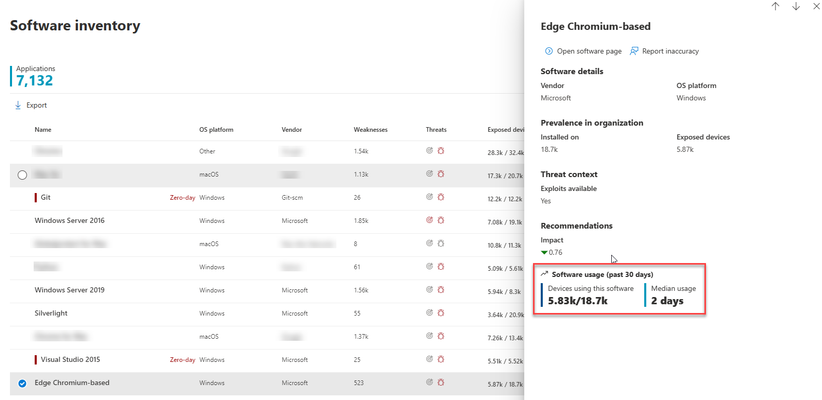Image resolution: width=822 pixels, height=400 pixels.
Task: Click threat insights icon in 1.54k weaknesses row
Action: [429, 150]
